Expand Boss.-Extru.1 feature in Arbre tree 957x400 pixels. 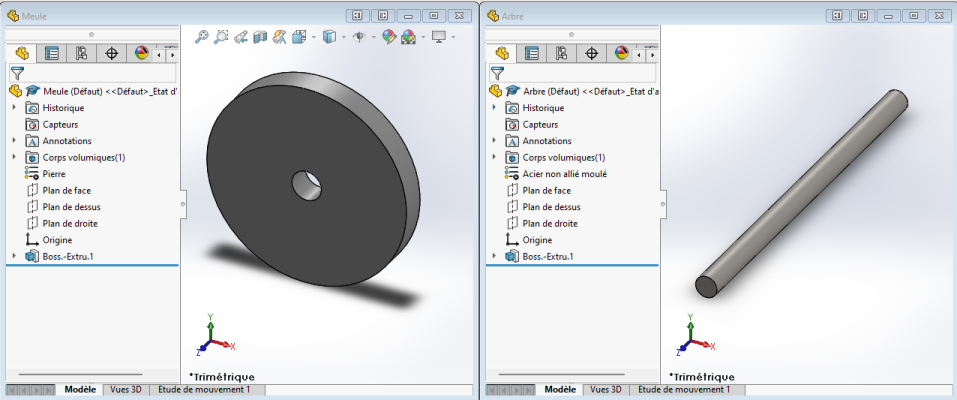point(494,256)
